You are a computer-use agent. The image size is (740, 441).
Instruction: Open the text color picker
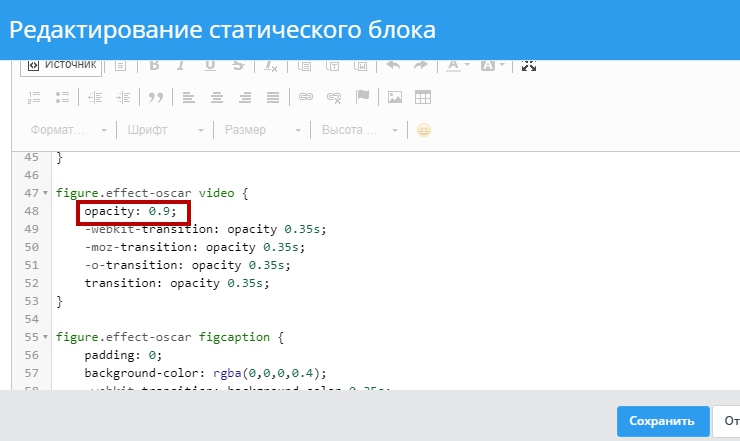coord(457,65)
